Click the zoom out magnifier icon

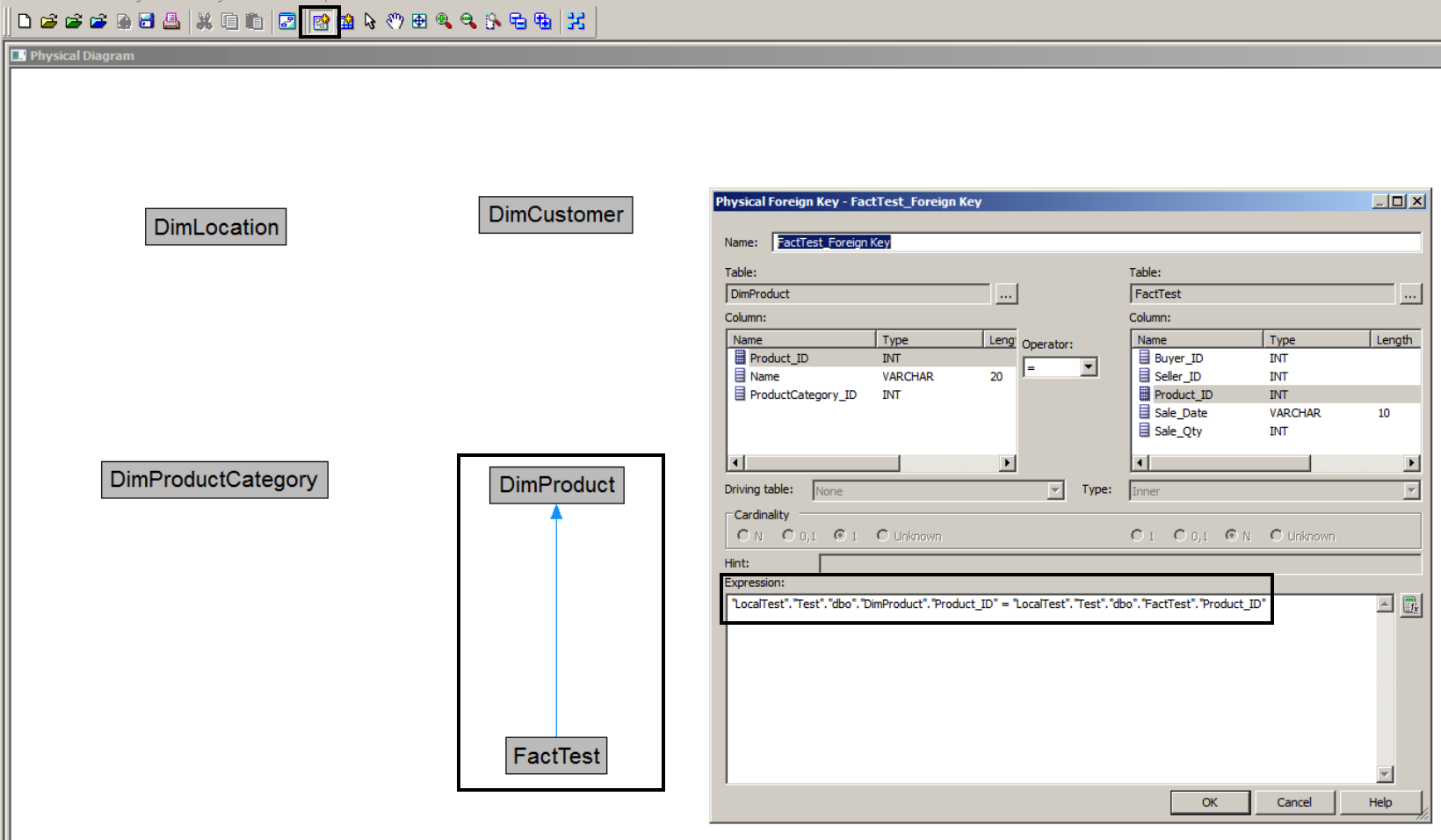(468, 21)
